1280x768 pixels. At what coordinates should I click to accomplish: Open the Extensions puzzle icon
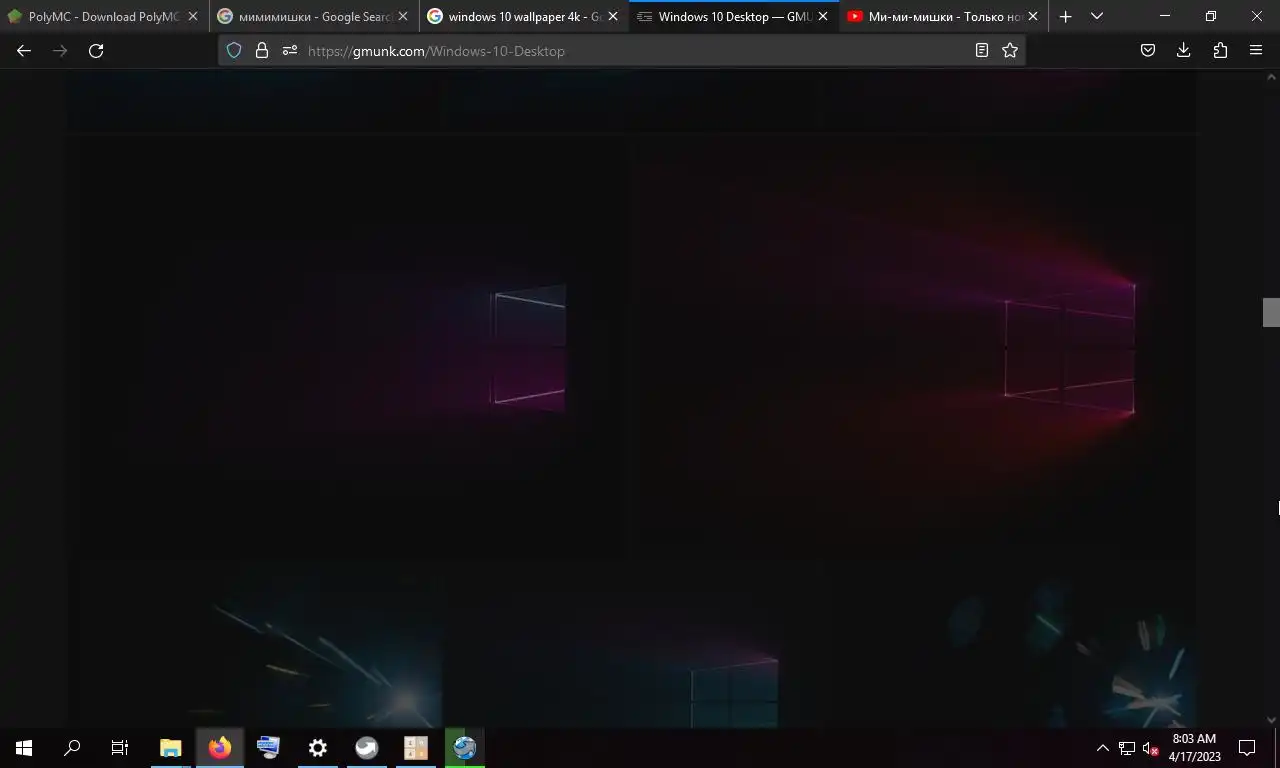tap(1220, 51)
